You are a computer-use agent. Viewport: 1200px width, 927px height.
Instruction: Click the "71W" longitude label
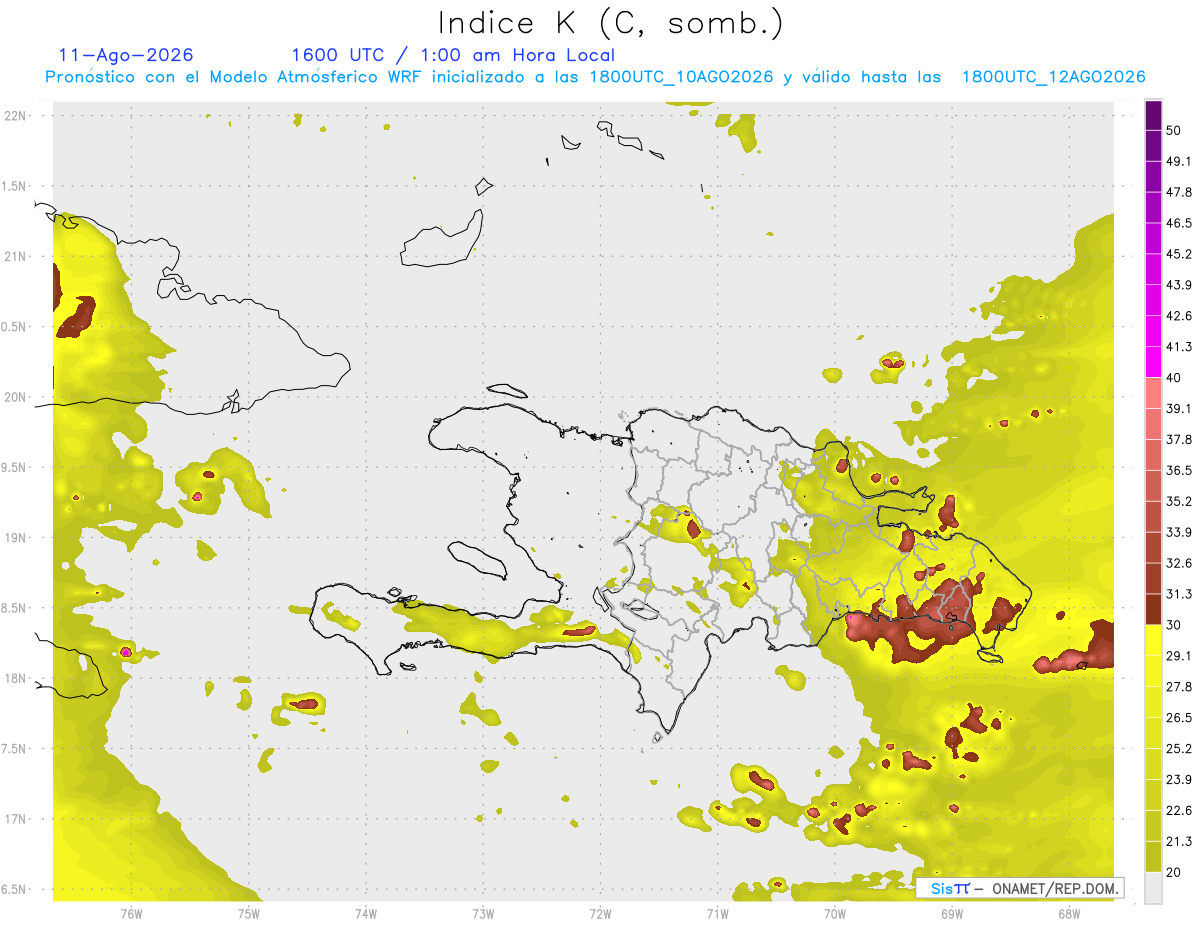(x=717, y=913)
